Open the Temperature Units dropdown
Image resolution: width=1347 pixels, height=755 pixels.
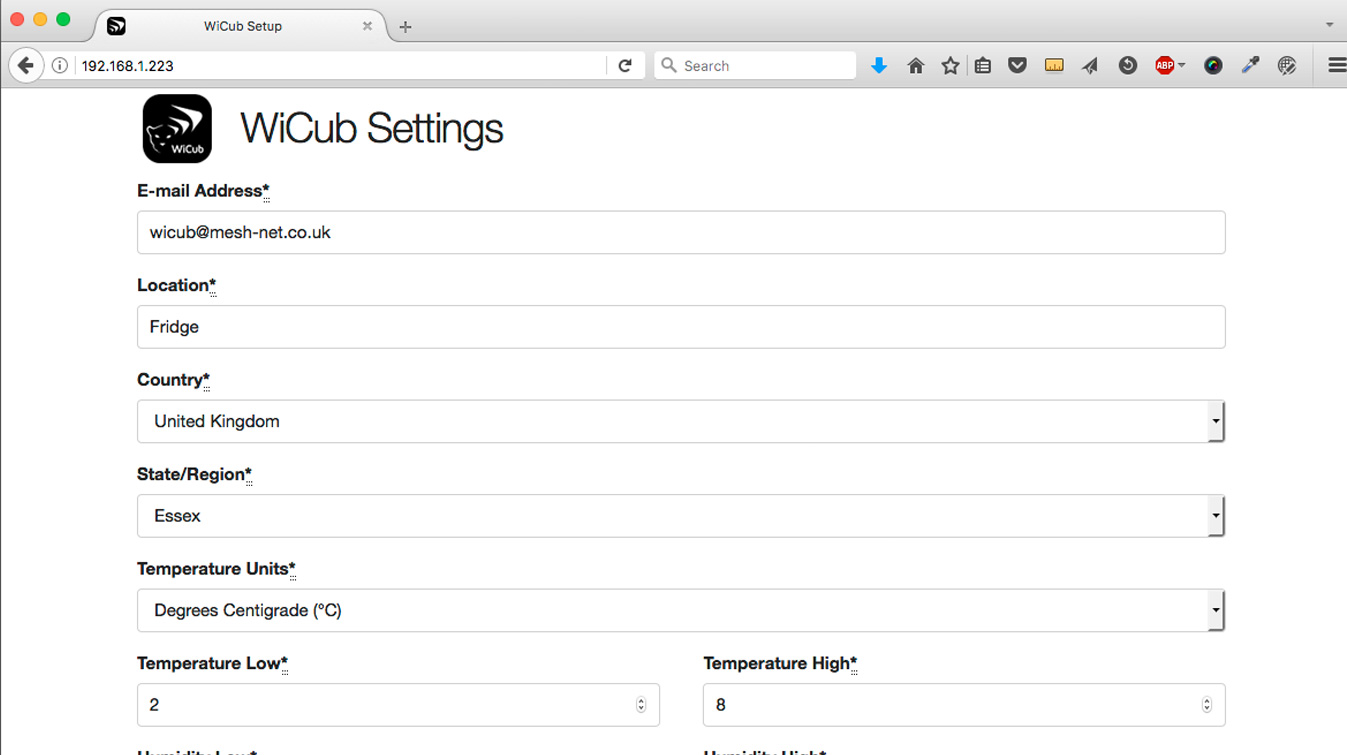point(681,610)
